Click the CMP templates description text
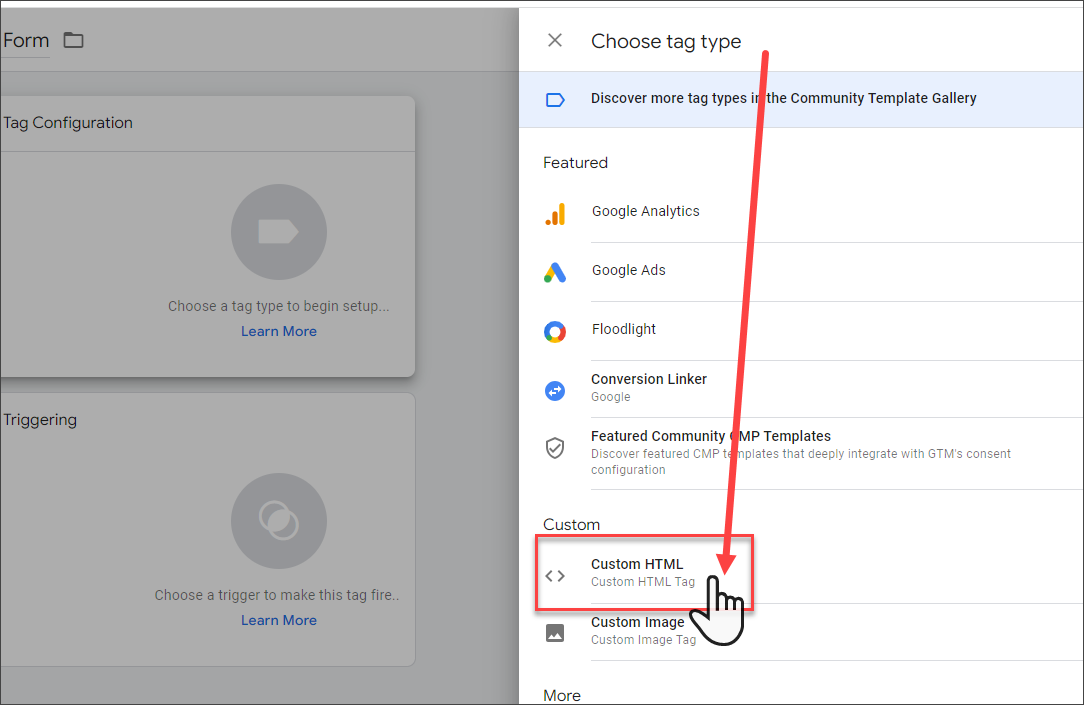 pos(801,461)
